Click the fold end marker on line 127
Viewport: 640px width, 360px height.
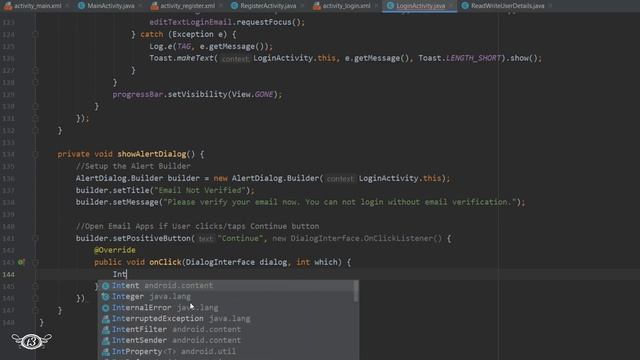[36, 70]
